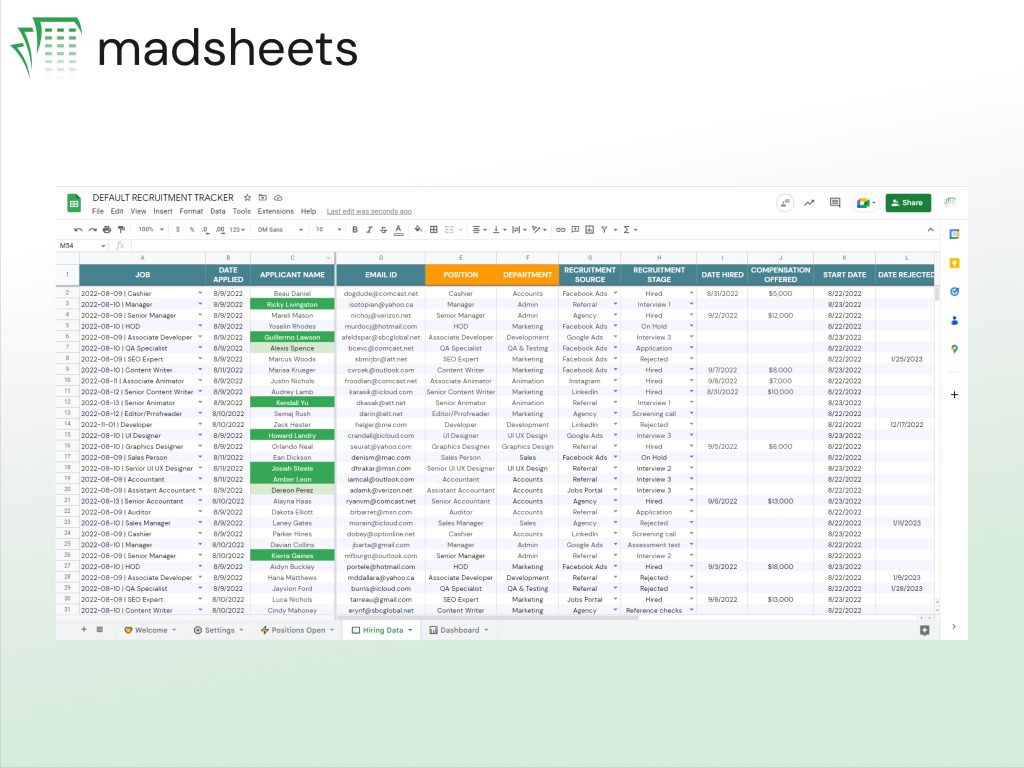Screen dimensions: 1024x768
Task: Switch to the Dashboard sheet tab
Action: (458, 630)
